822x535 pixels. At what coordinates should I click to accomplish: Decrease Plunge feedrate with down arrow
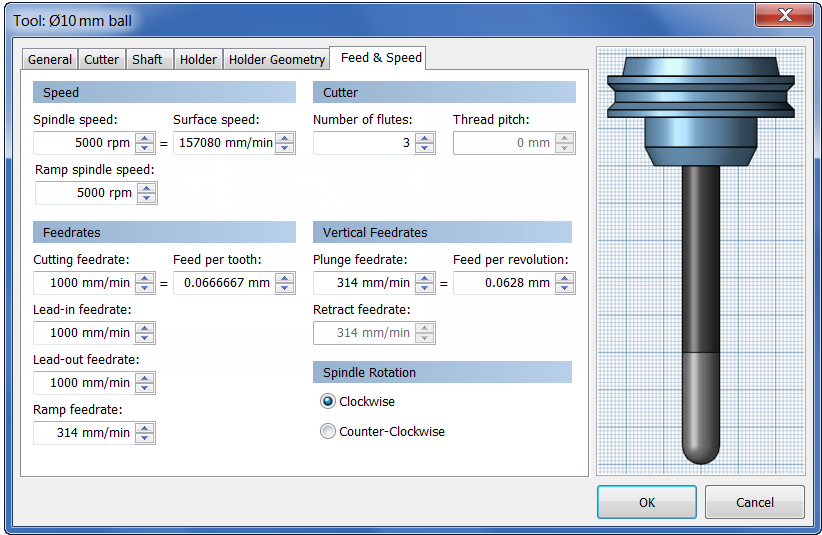click(x=425, y=288)
